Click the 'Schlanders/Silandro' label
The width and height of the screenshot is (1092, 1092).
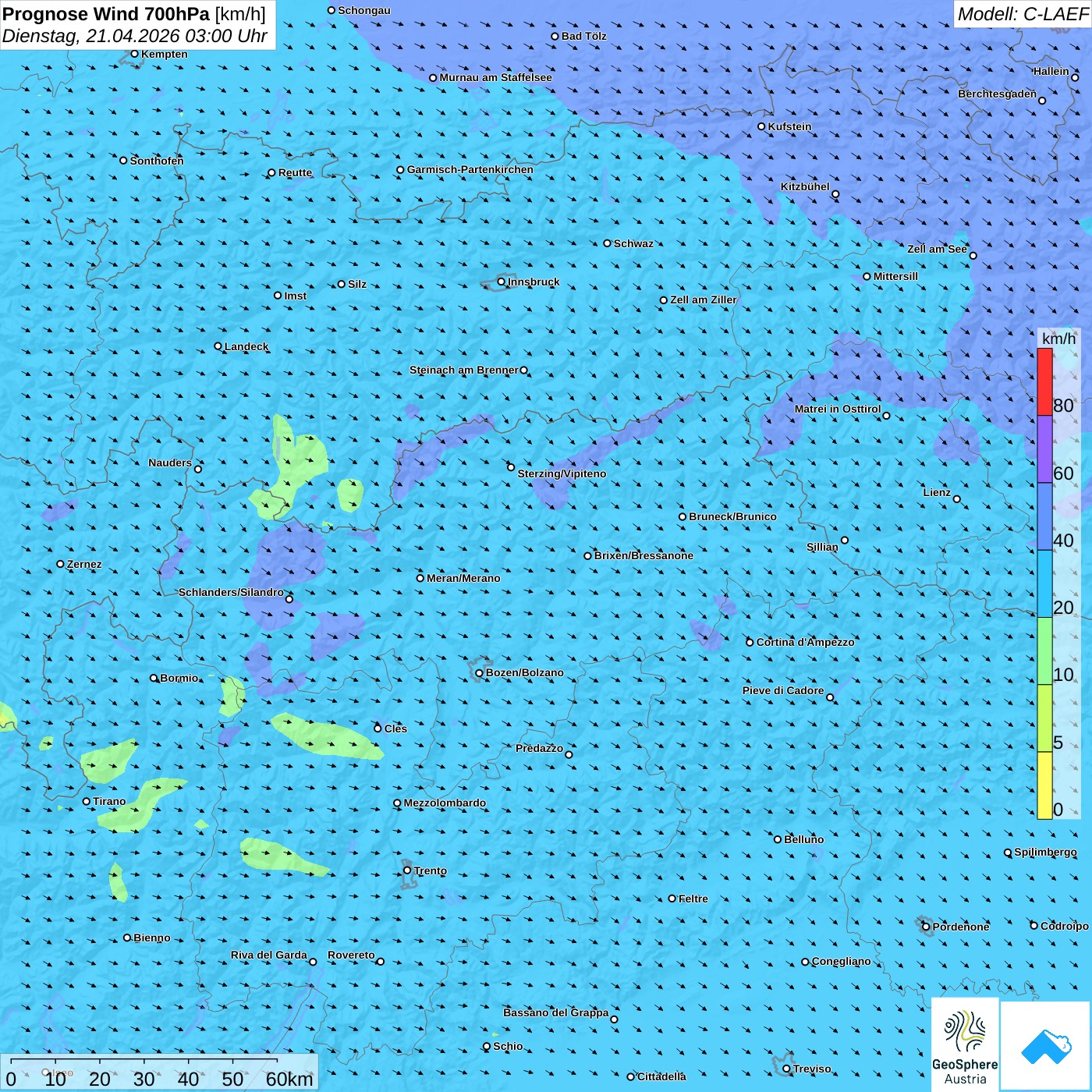[231, 592]
